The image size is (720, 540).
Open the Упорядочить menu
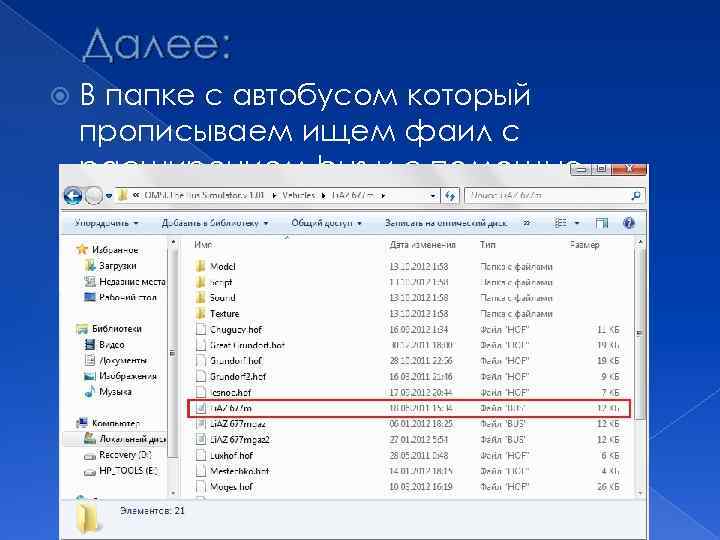coord(107,223)
